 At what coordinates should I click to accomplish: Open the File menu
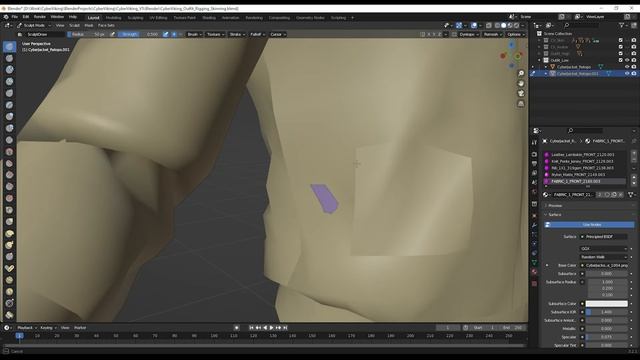tap(15, 17)
